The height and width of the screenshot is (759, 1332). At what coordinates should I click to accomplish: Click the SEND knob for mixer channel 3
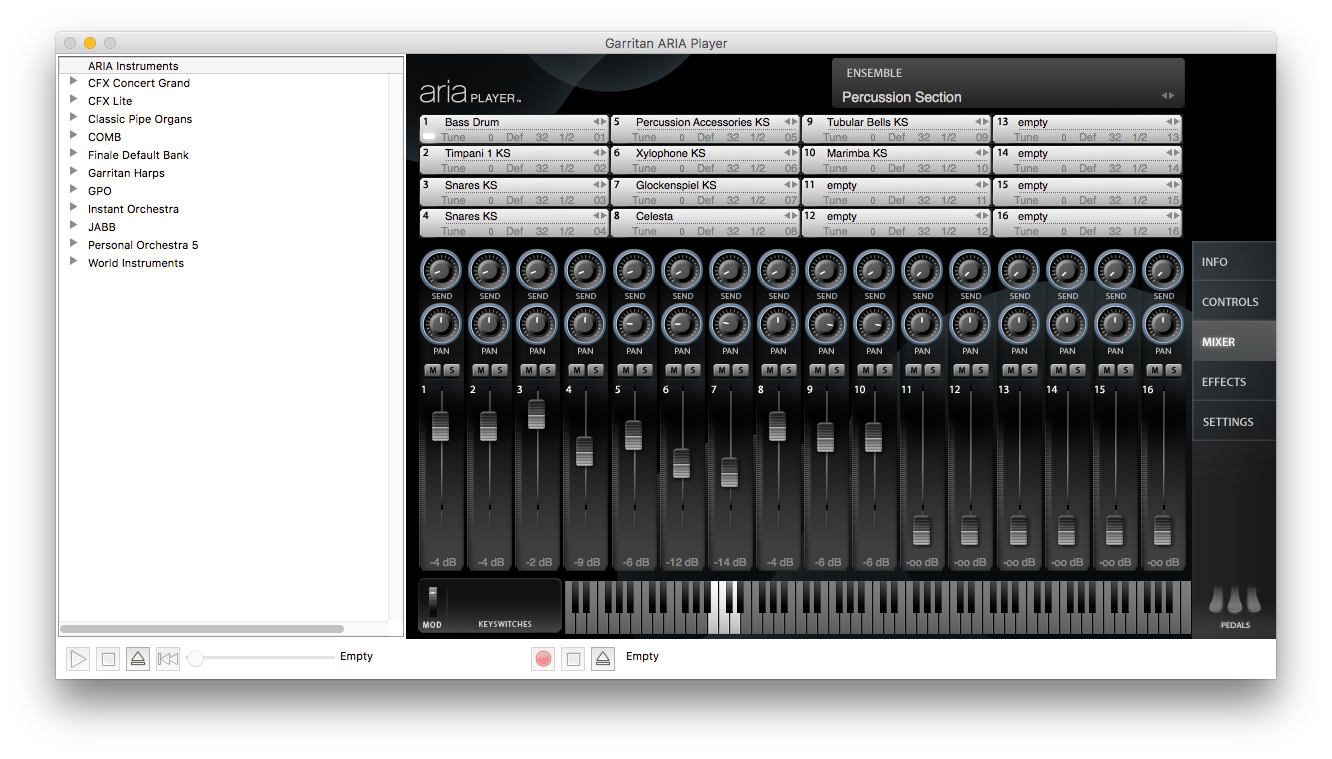click(537, 270)
